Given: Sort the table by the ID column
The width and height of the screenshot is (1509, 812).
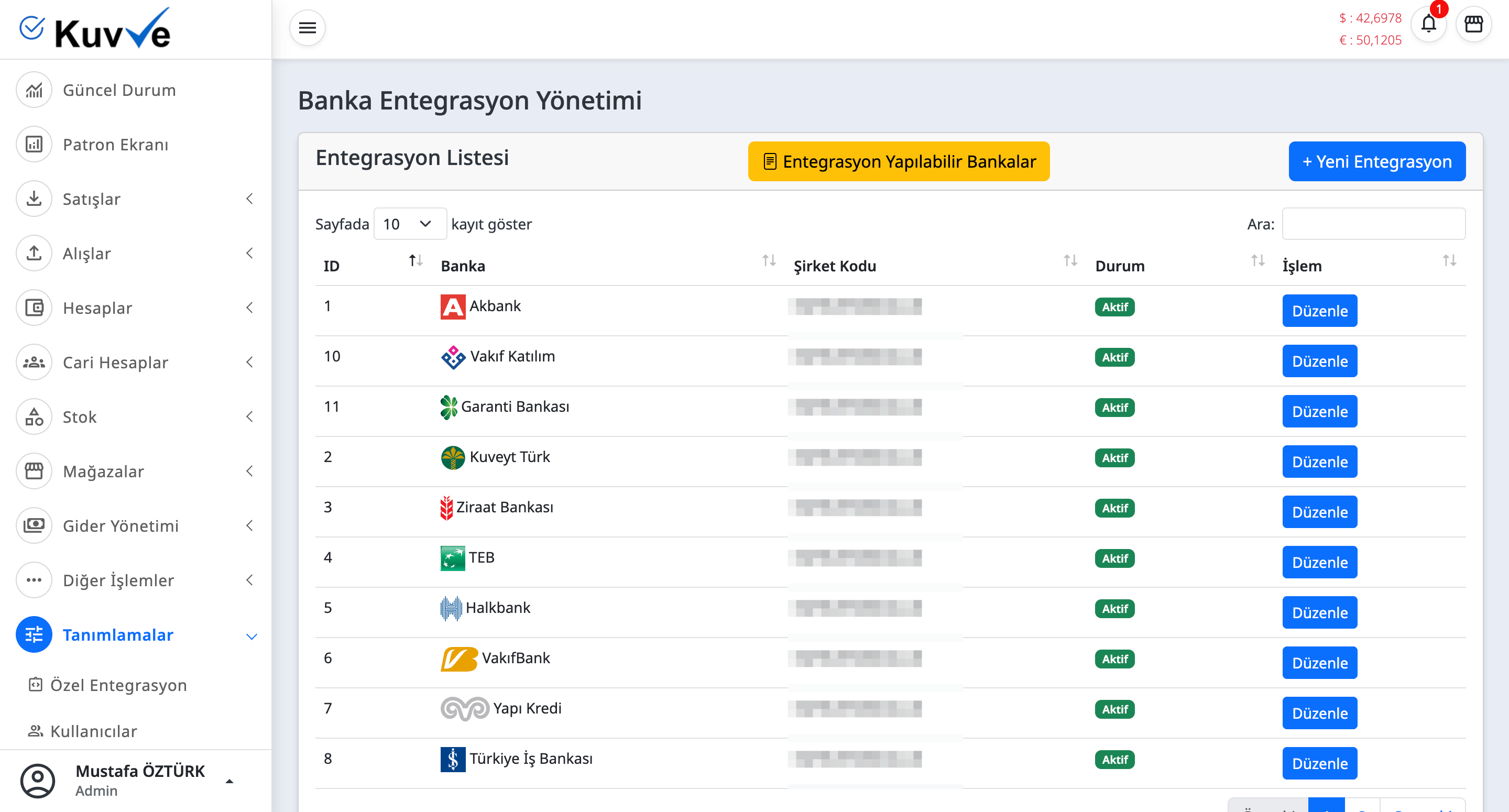Looking at the screenshot, I should point(415,261).
